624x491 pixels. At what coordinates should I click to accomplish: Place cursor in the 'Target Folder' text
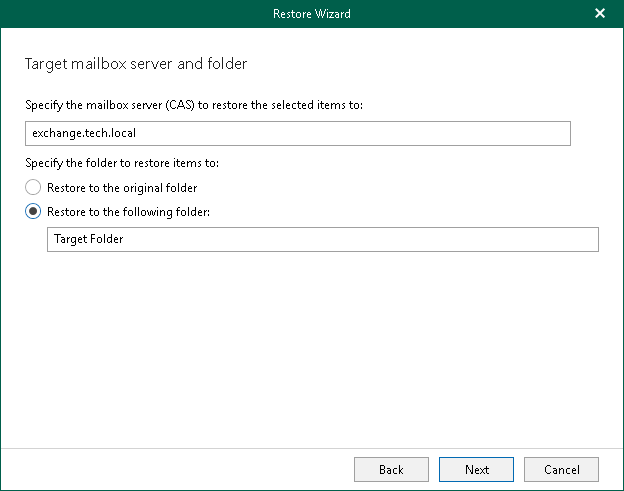(89, 240)
